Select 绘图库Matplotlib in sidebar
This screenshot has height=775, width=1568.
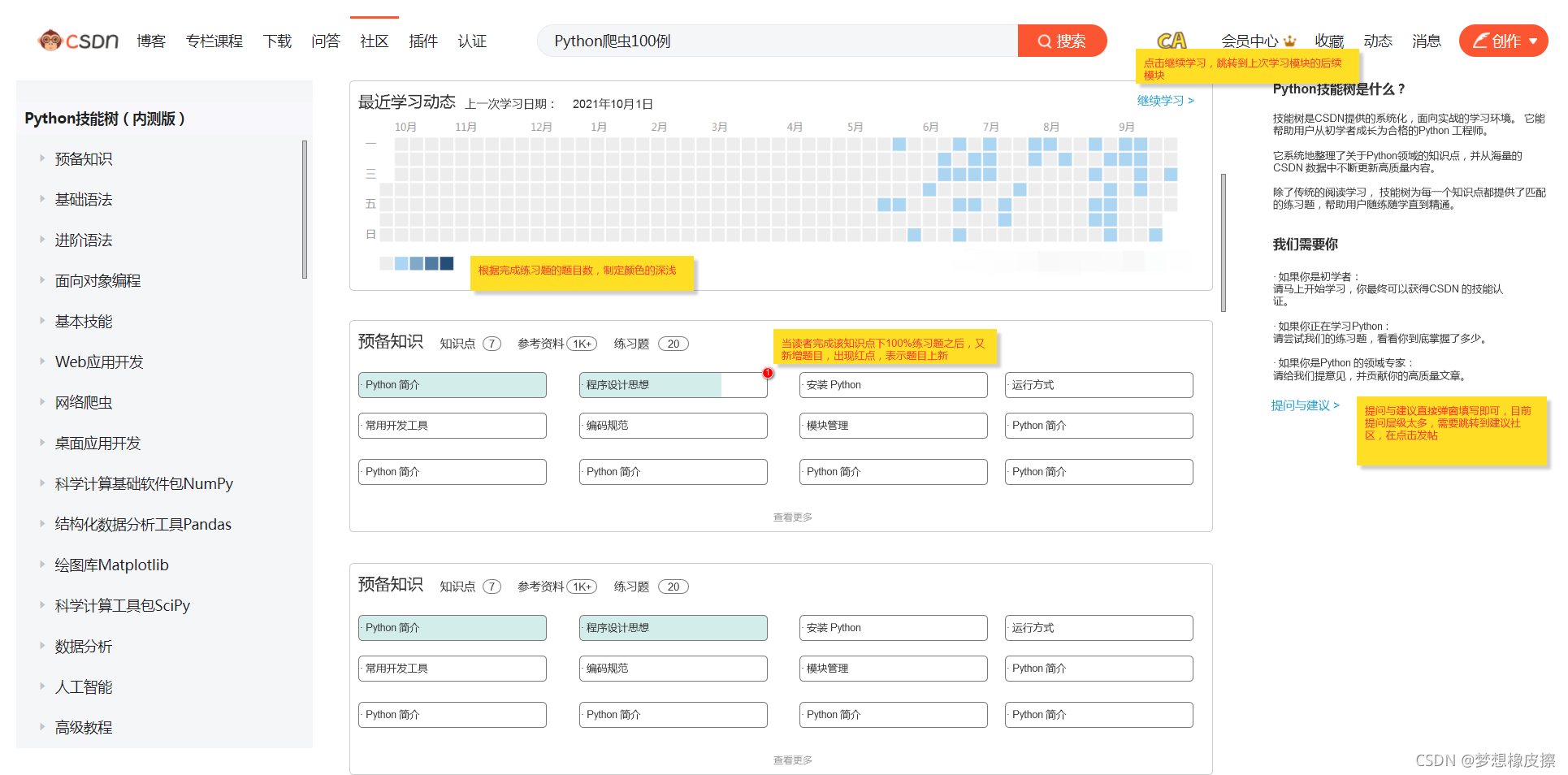(x=112, y=565)
